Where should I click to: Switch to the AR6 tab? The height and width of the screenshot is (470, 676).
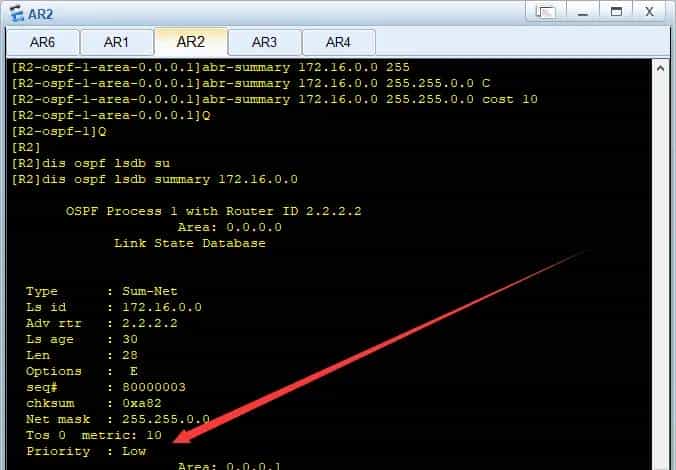tap(43, 42)
